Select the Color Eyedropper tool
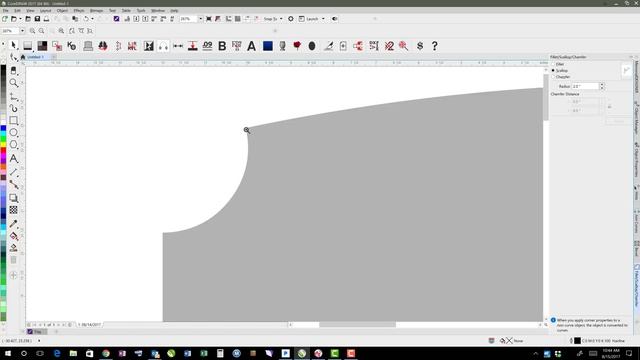Image resolution: width=640 pixels, height=360 pixels. pos(13,224)
